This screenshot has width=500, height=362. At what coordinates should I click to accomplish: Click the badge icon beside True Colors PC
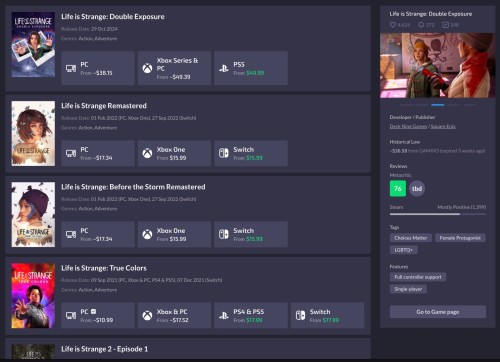click(x=94, y=311)
